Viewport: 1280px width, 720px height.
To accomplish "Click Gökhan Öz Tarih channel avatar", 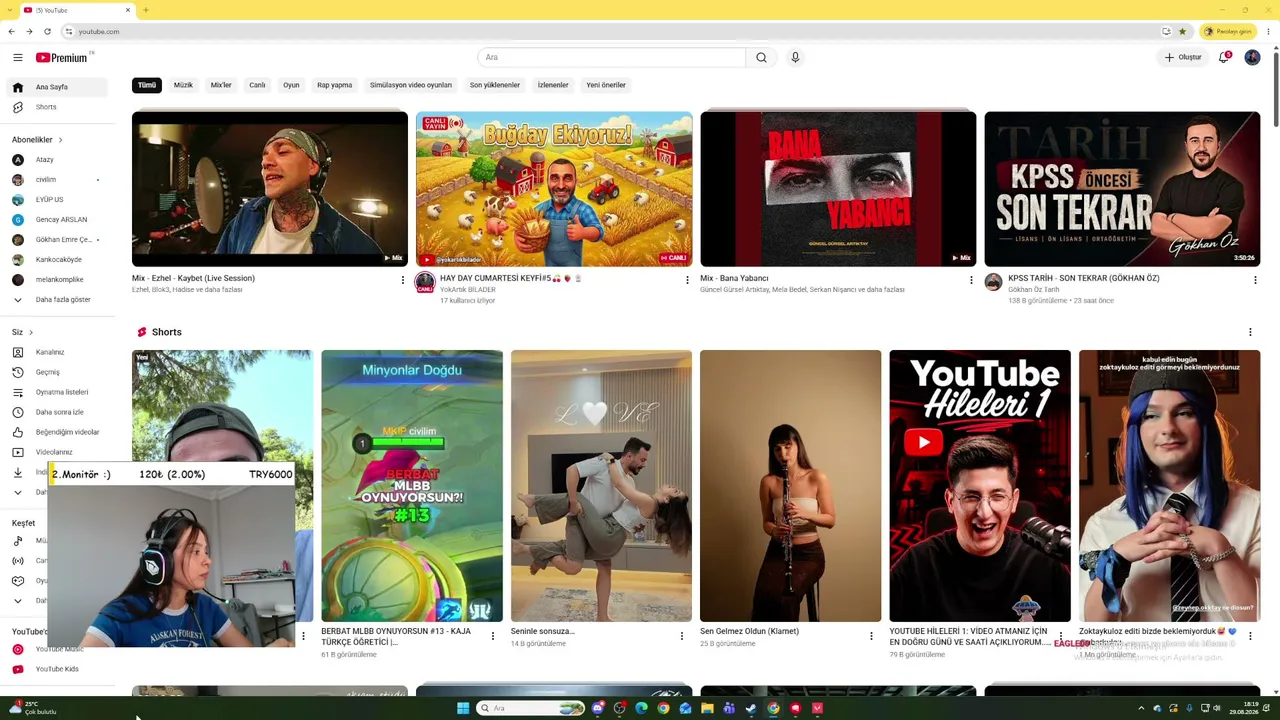I will 993,282.
